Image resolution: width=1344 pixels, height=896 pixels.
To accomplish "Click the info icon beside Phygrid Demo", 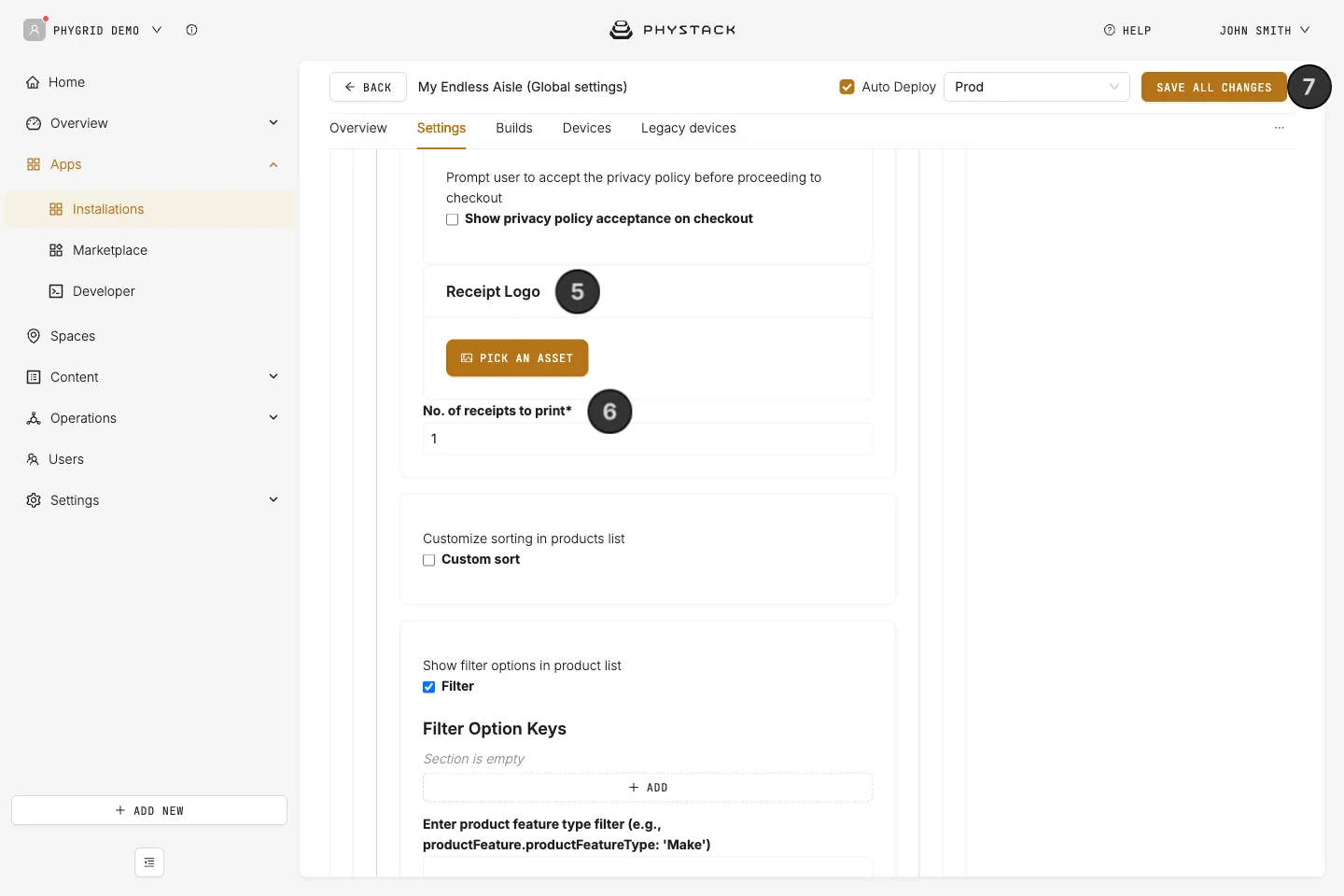I will pos(191,30).
